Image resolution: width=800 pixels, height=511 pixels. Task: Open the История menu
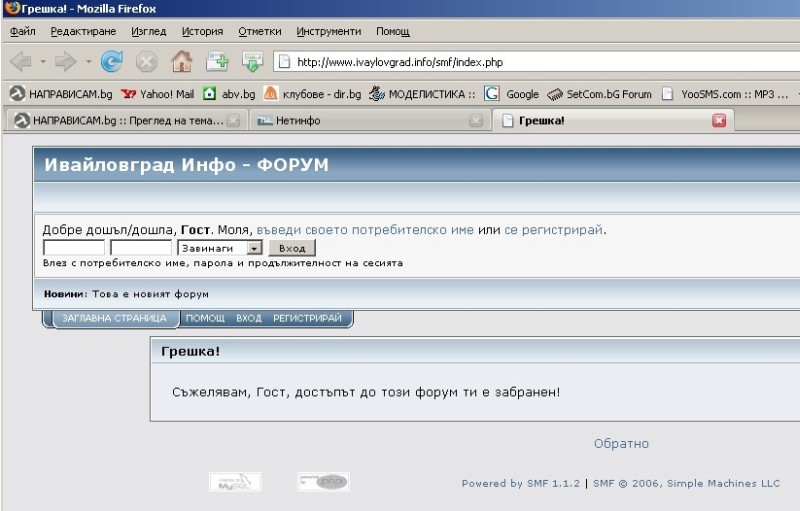[x=203, y=32]
